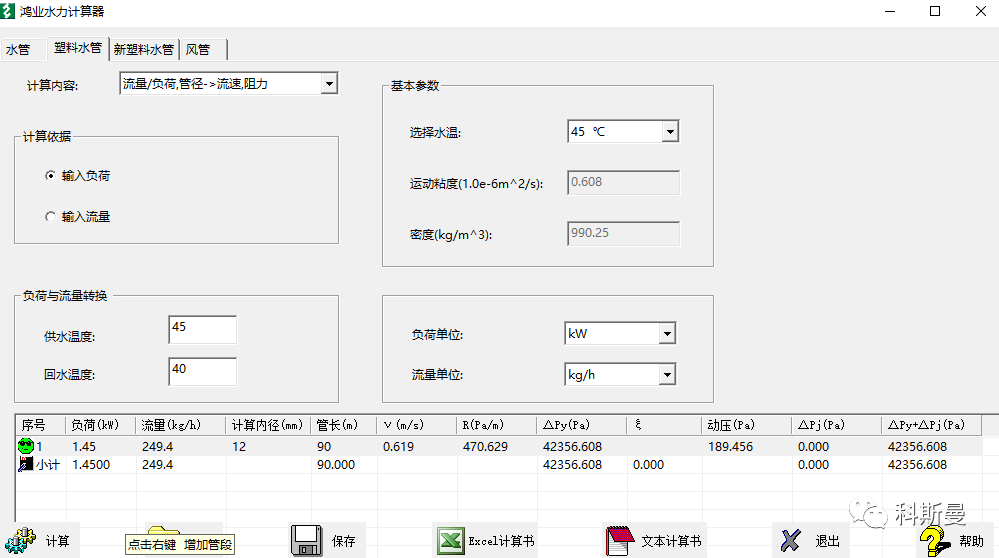Screen dimensions: 999x558
Task: Open 帮助 question mark icon
Action: click(933, 540)
